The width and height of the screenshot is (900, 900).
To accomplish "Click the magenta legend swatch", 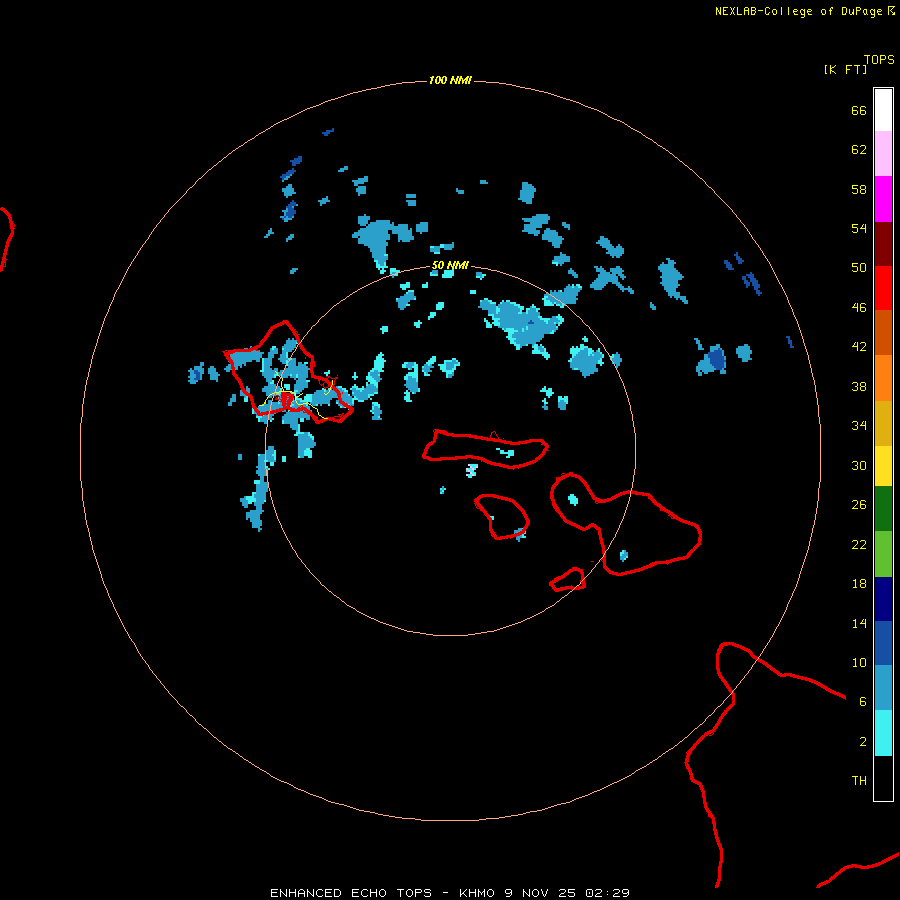I will (883, 199).
